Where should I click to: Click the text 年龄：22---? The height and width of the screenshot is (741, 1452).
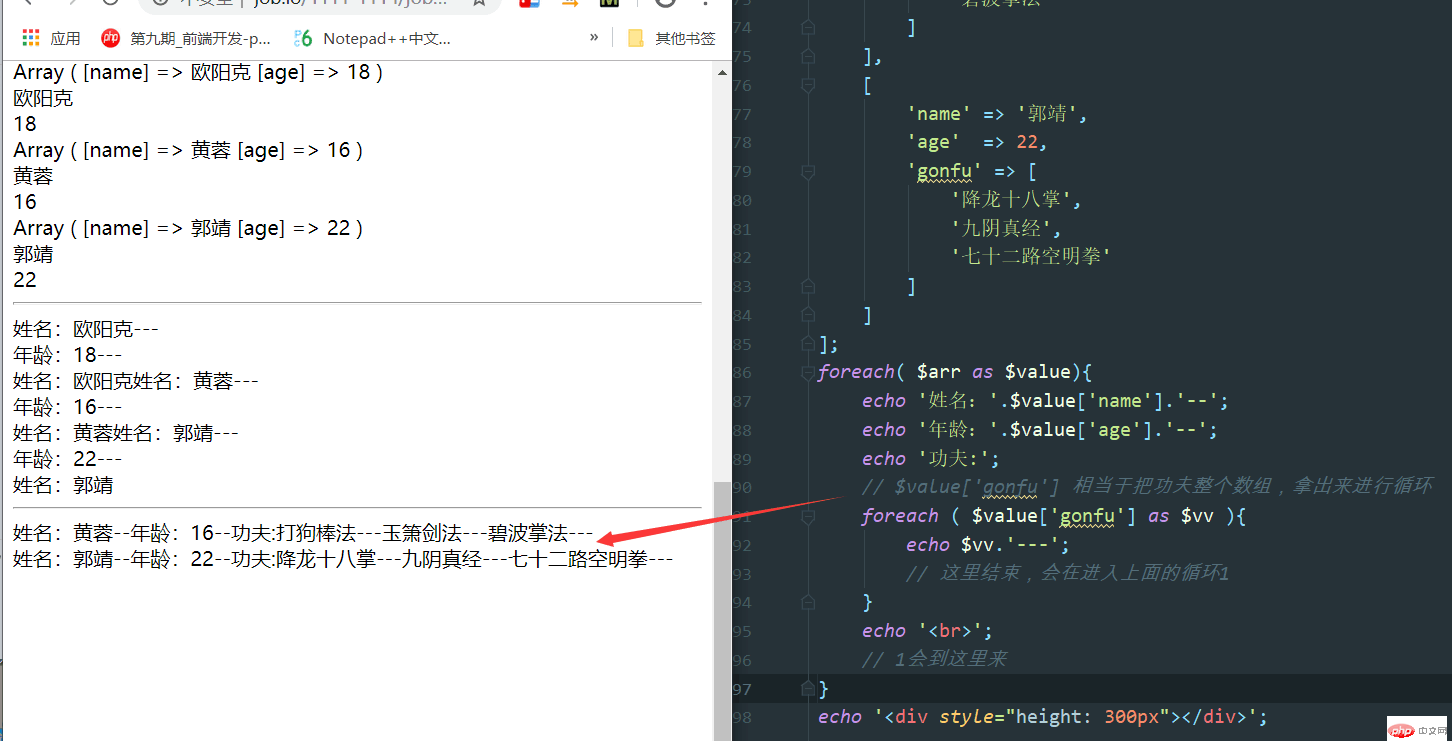coord(68,459)
